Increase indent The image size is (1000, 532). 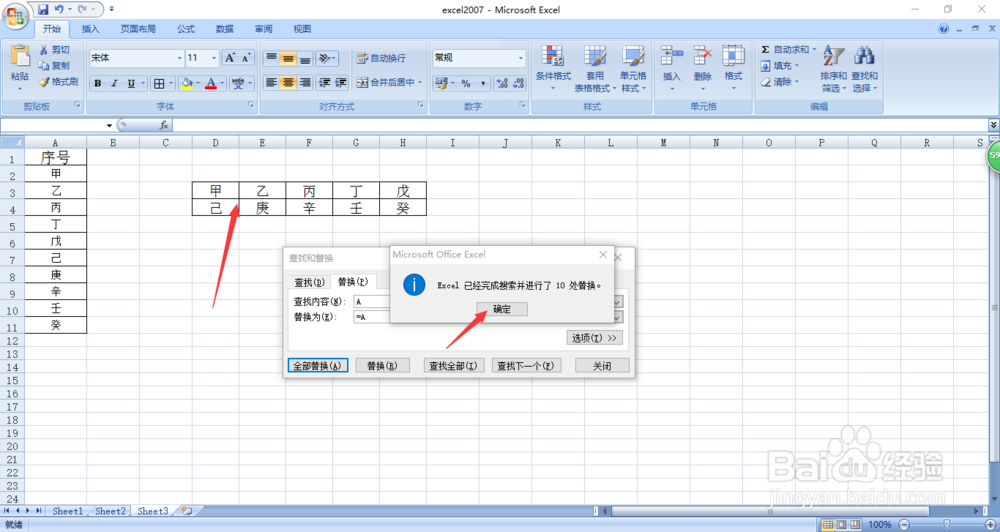click(x=341, y=83)
